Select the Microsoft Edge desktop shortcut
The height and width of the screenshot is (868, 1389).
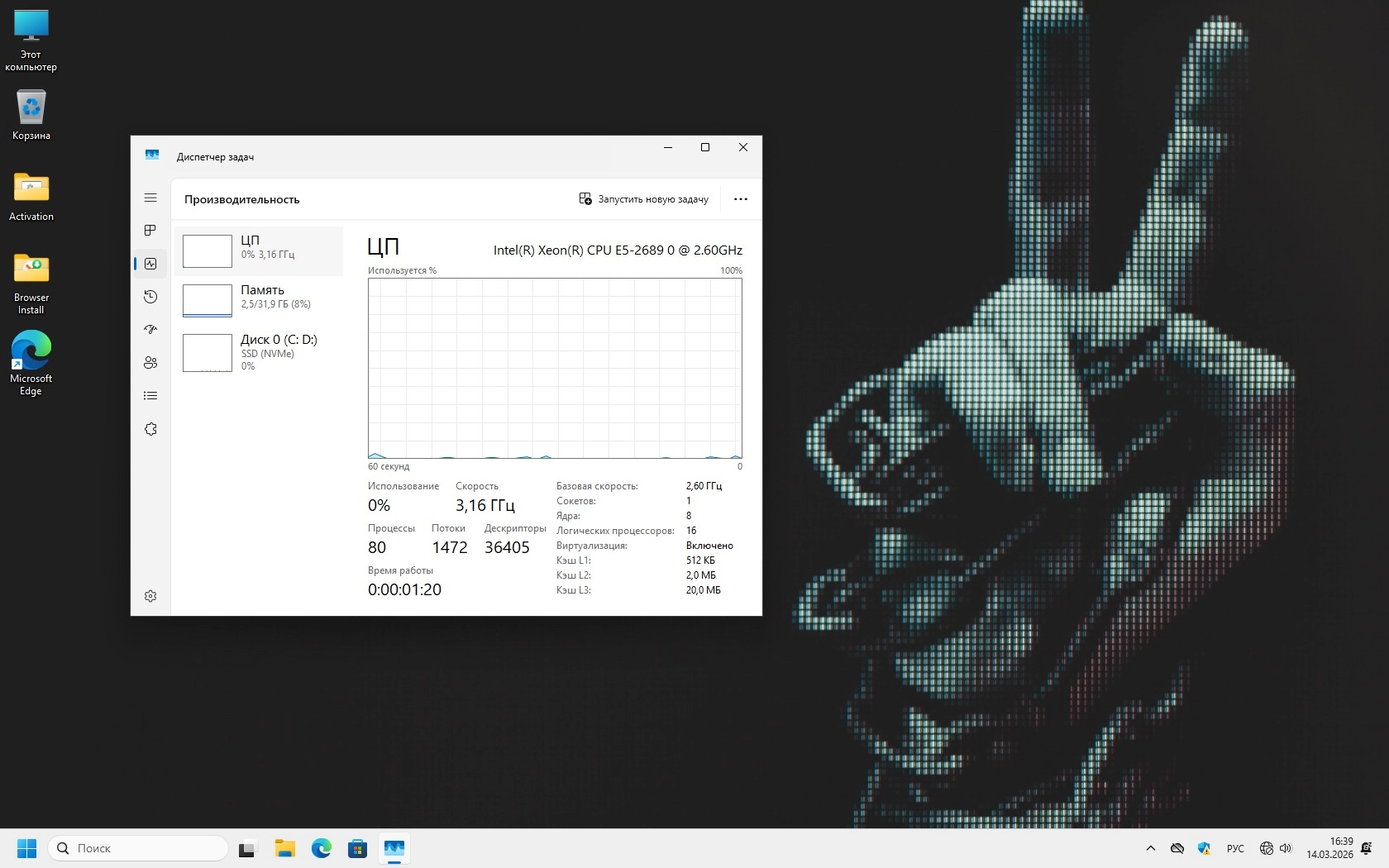point(31,364)
